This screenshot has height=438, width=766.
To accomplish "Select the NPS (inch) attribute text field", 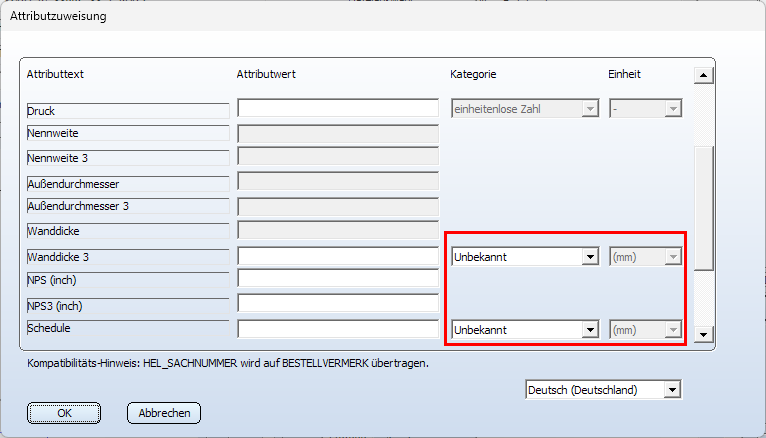I will point(128,280).
